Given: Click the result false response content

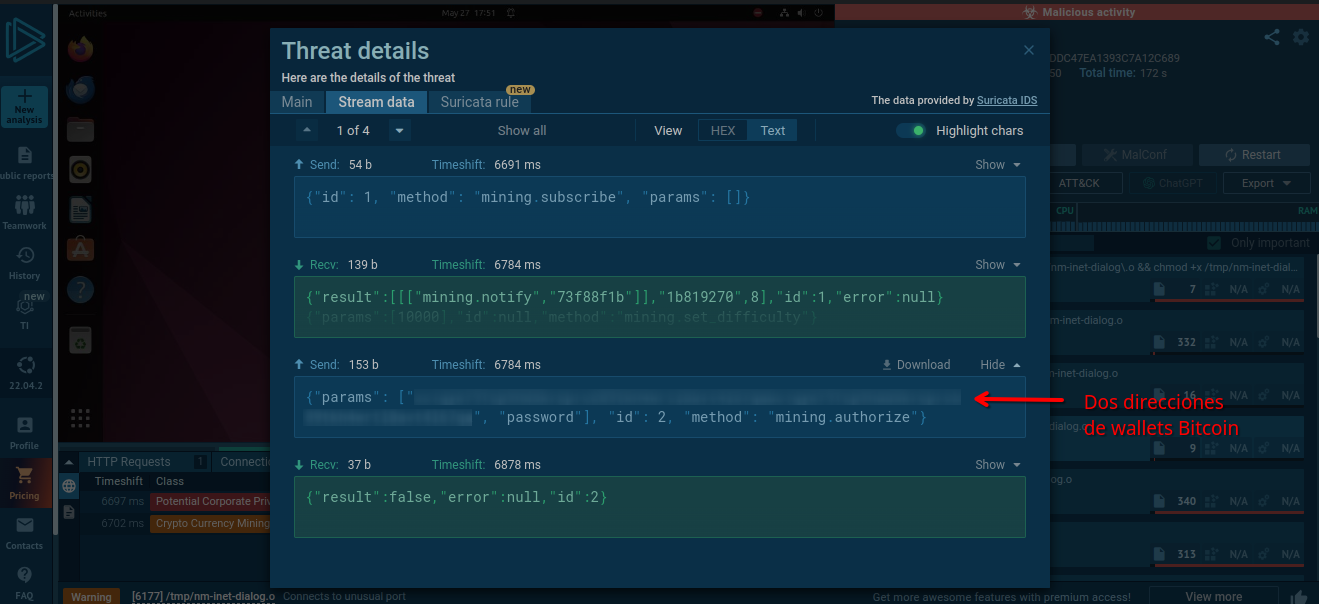Looking at the screenshot, I should point(660,507).
